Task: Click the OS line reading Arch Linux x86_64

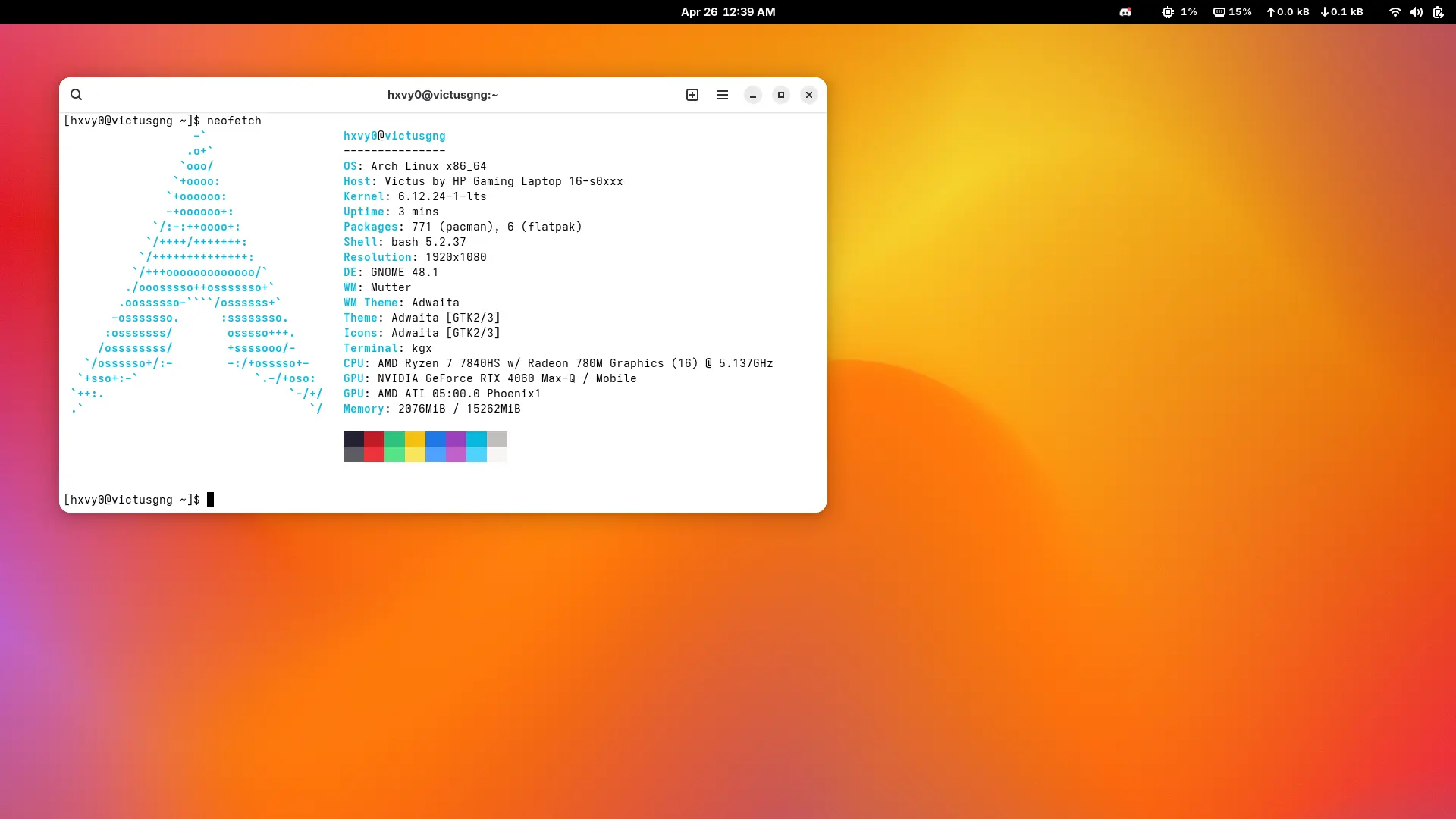Action: point(415,166)
